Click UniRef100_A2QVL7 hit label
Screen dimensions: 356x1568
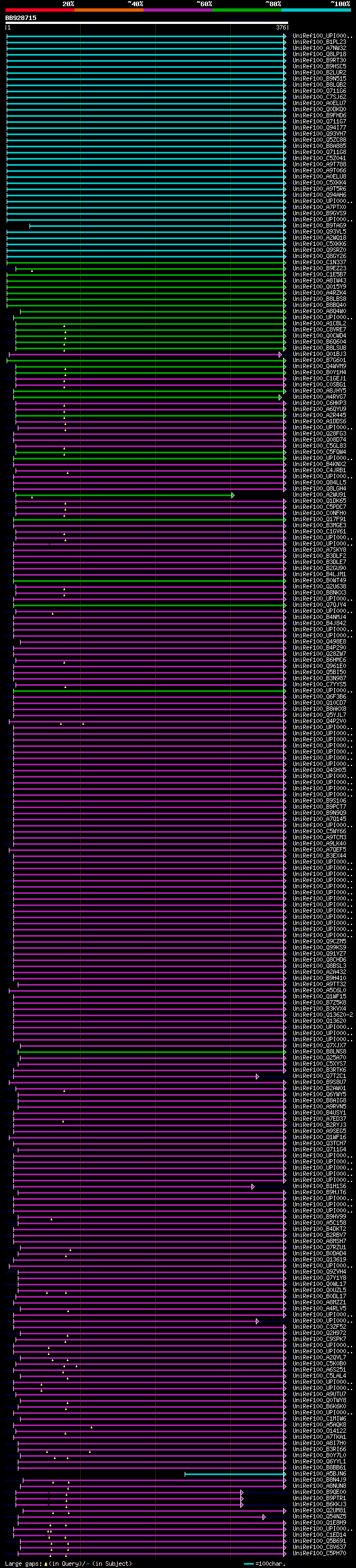(x=319, y=1357)
